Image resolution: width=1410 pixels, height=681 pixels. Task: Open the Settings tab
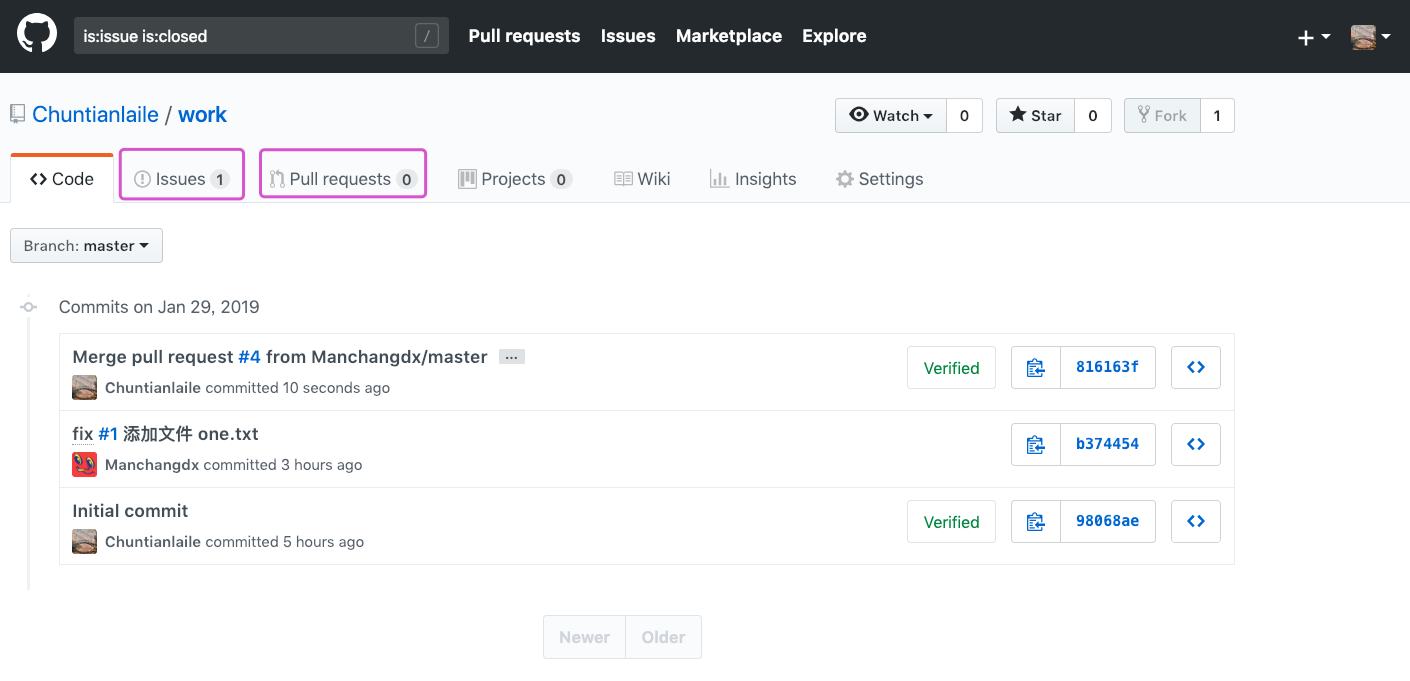[880, 179]
